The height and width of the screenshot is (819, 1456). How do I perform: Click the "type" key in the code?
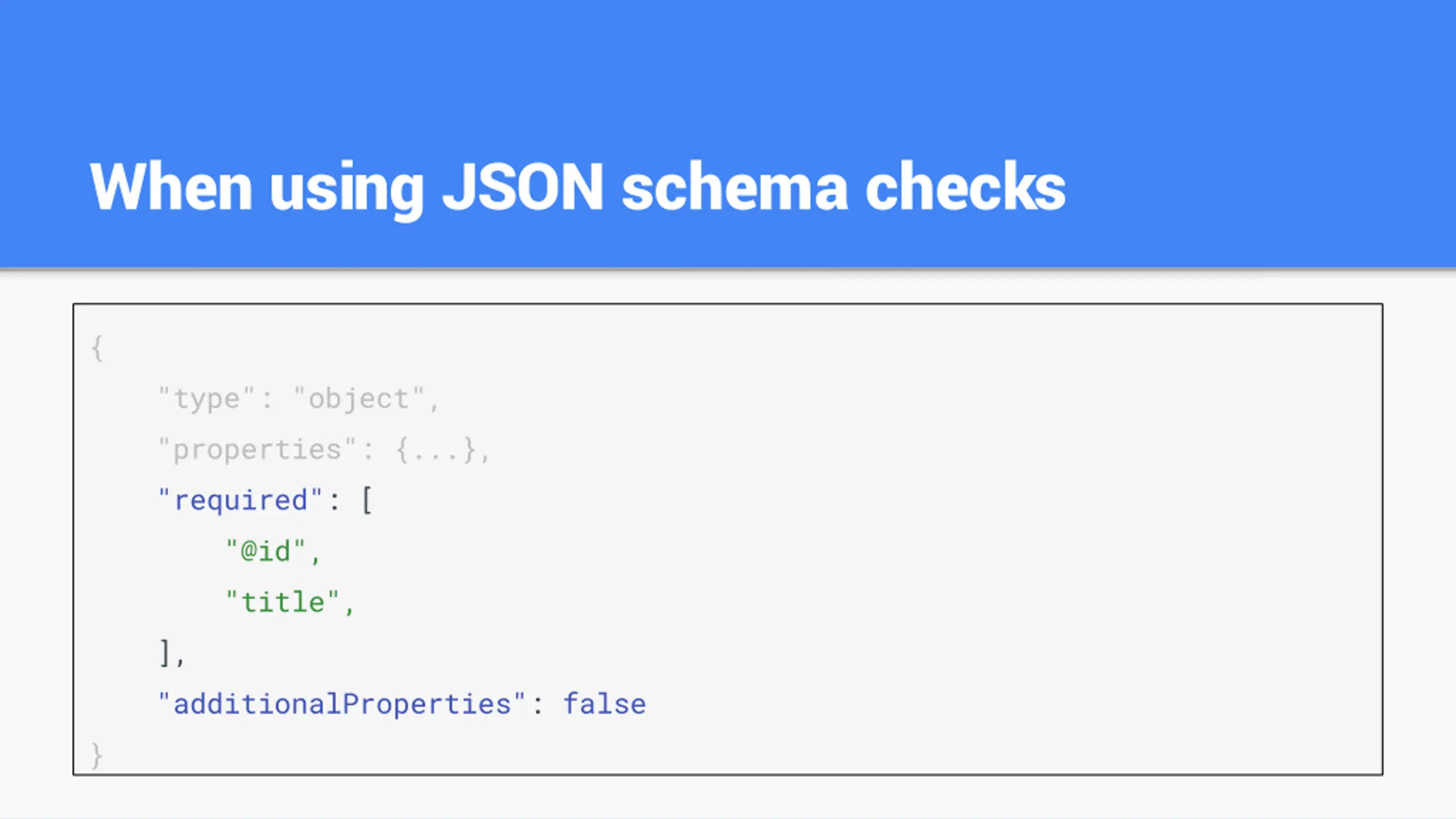click(x=206, y=399)
